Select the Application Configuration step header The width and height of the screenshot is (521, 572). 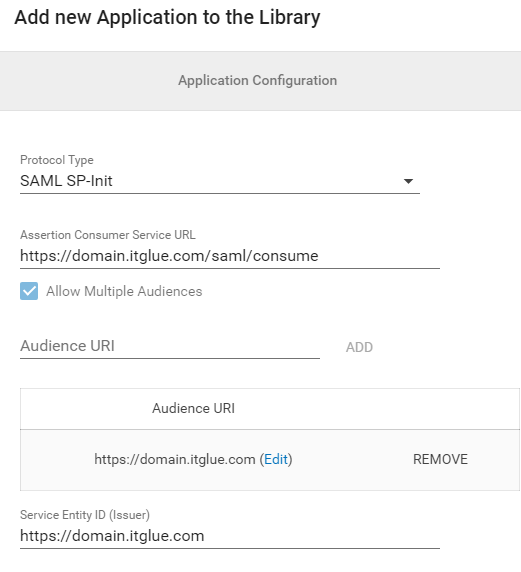(258, 80)
